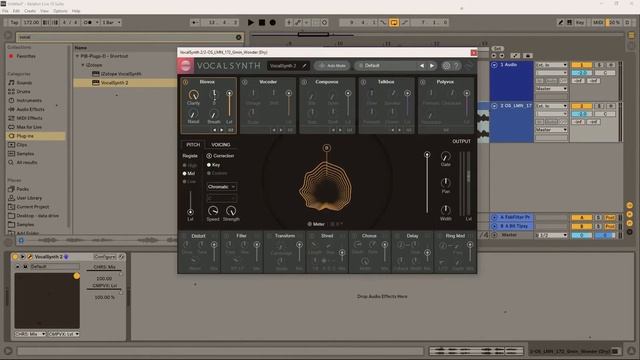Enable the Compuvox module power button

coord(304,82)
